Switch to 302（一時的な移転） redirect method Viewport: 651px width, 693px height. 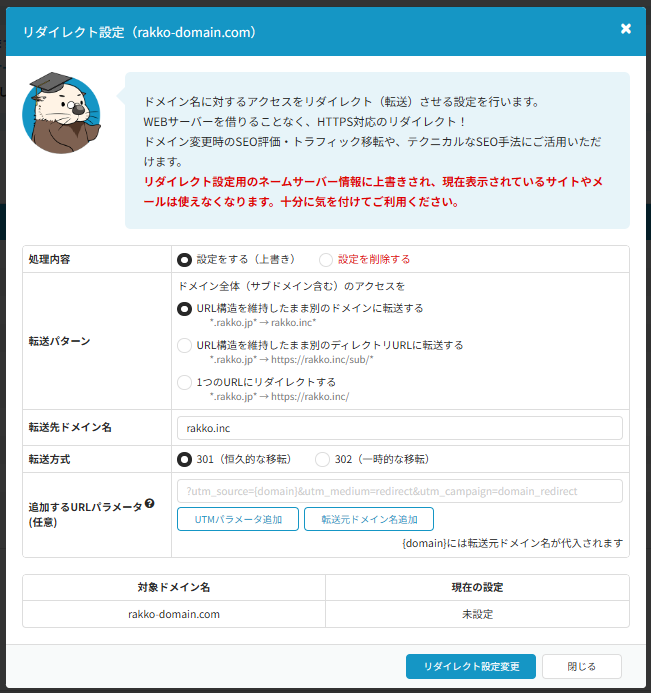click(322, 459)
